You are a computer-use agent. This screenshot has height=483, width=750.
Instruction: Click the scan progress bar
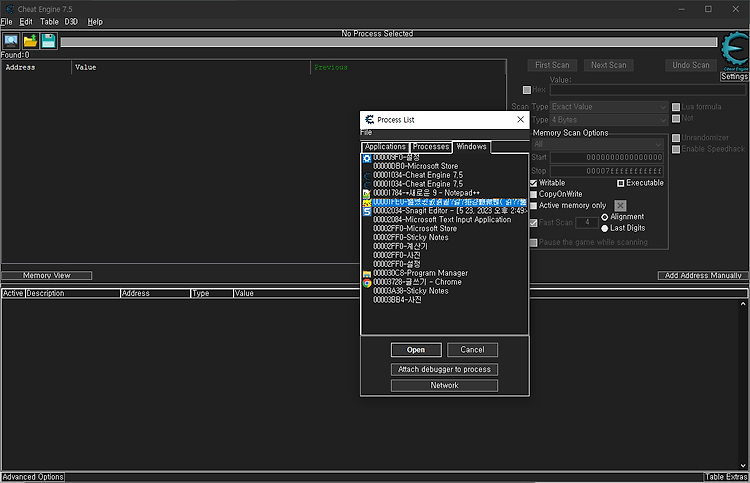point(389,43)
